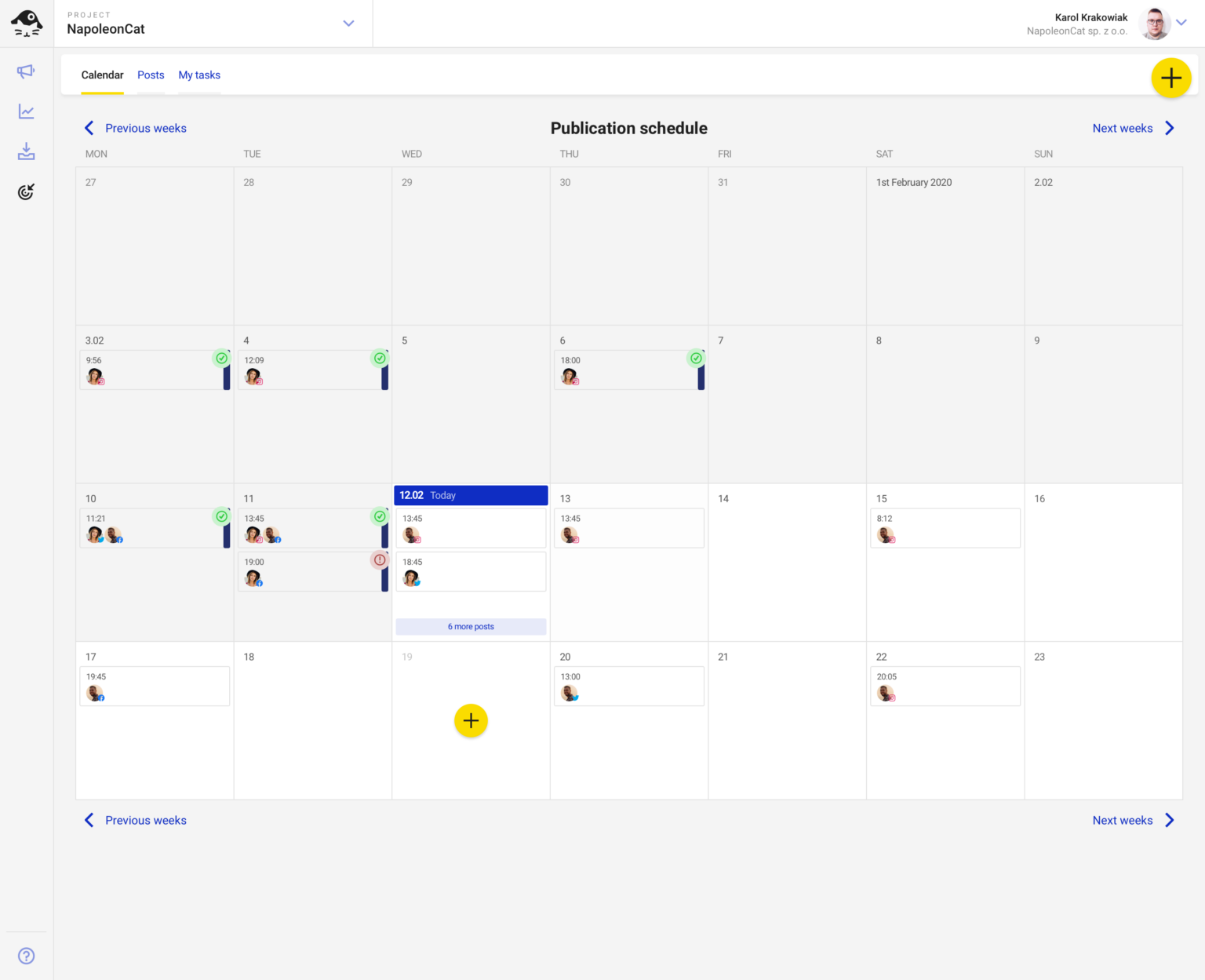Open the 13:45 post scheduled for Today
The image size is (1205, 980).
coord(471,527)
